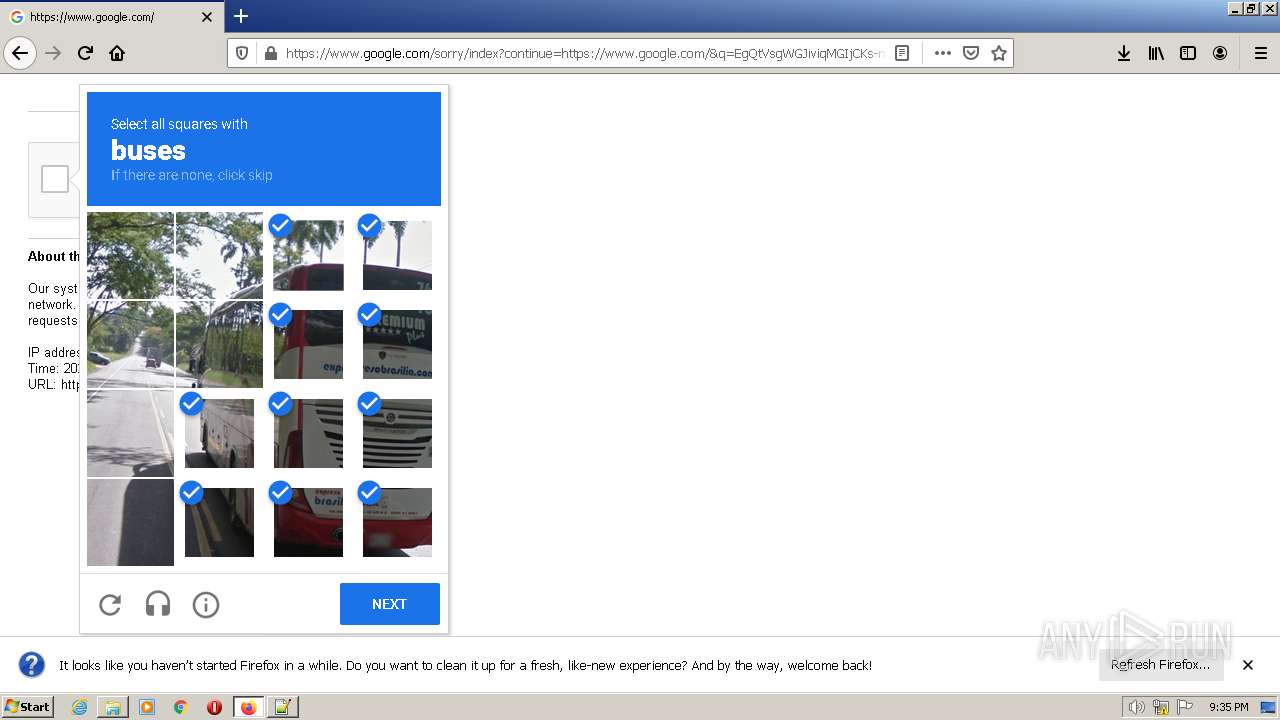1280x720 pixels.
Task: Select the tile with bus windshield edge
Action: click(x=219, y=344)
